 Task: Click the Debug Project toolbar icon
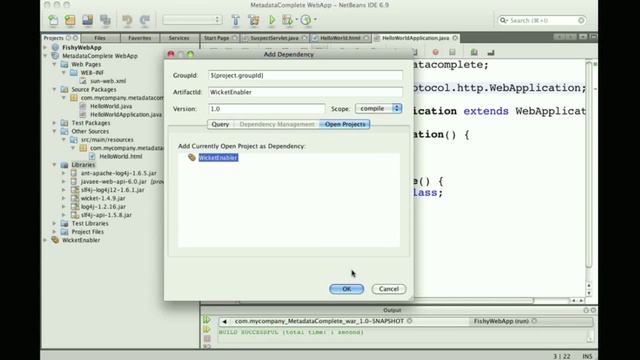click(x=288, y=20)
